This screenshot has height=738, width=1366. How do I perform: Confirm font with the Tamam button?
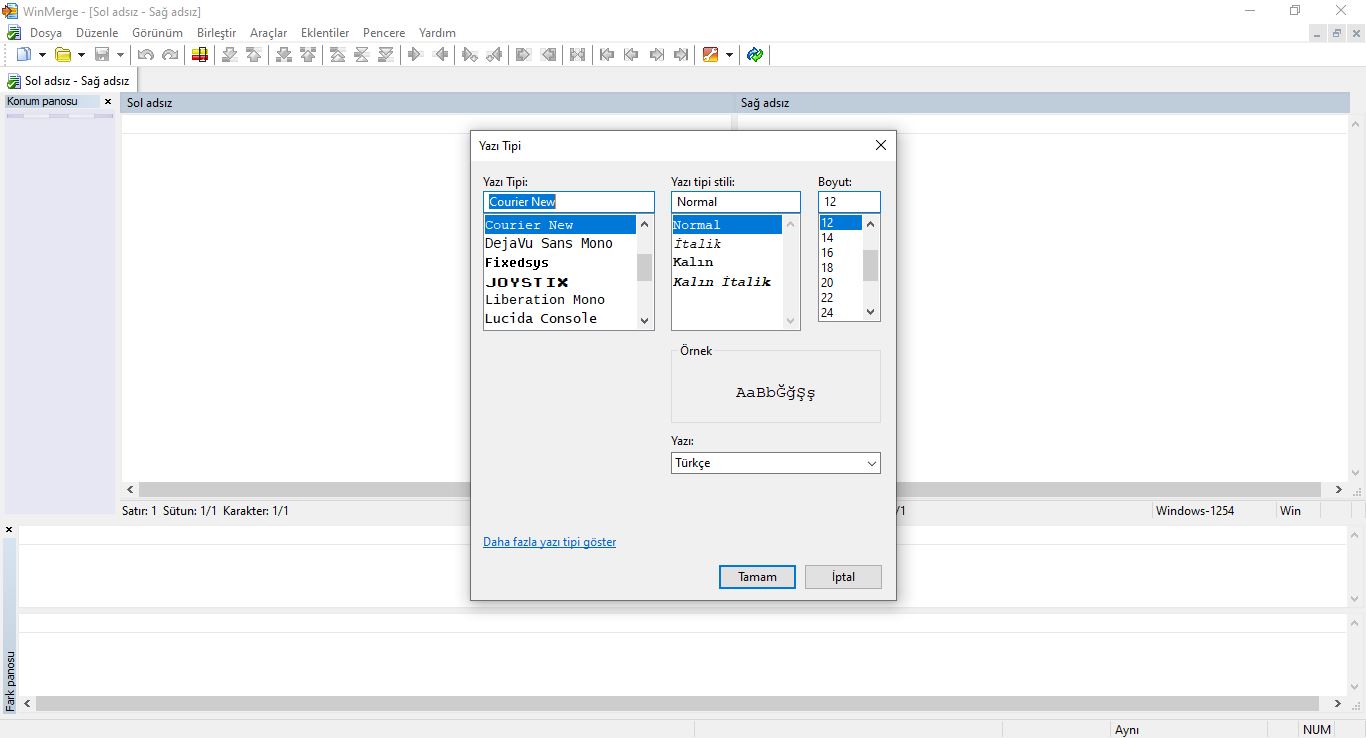coord(757,577)
